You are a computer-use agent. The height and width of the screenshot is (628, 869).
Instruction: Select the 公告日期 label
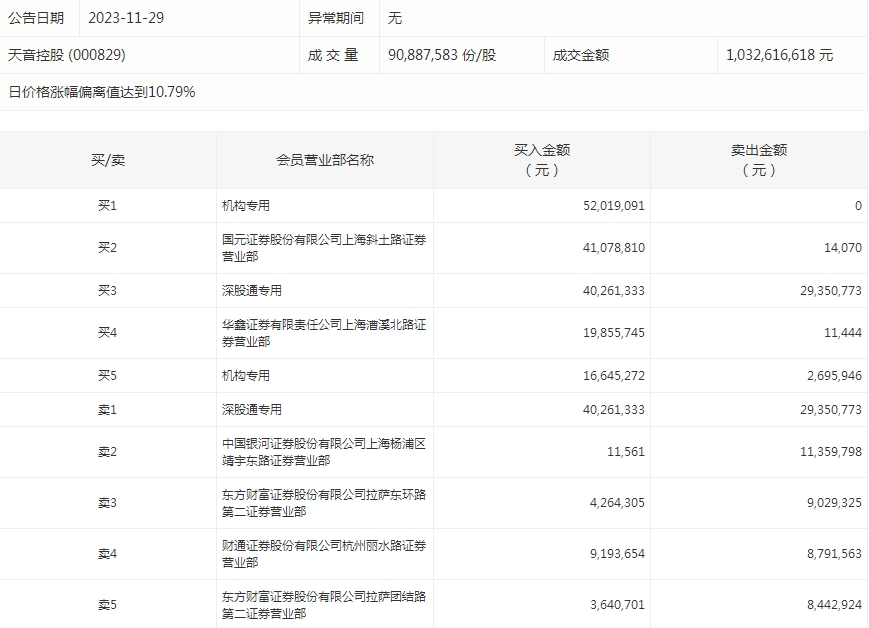pos(36,18)
